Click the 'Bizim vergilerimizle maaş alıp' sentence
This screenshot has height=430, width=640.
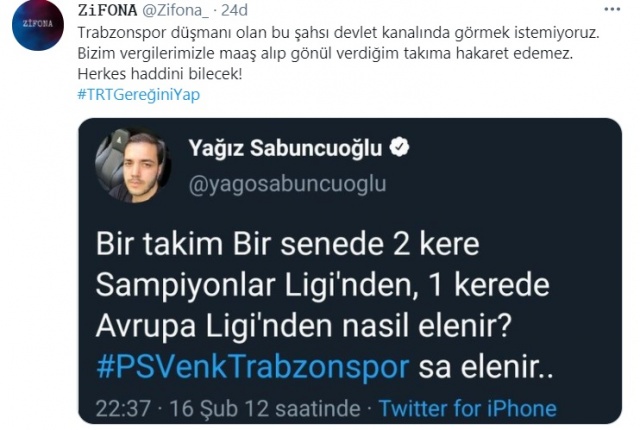pos(325,53)
